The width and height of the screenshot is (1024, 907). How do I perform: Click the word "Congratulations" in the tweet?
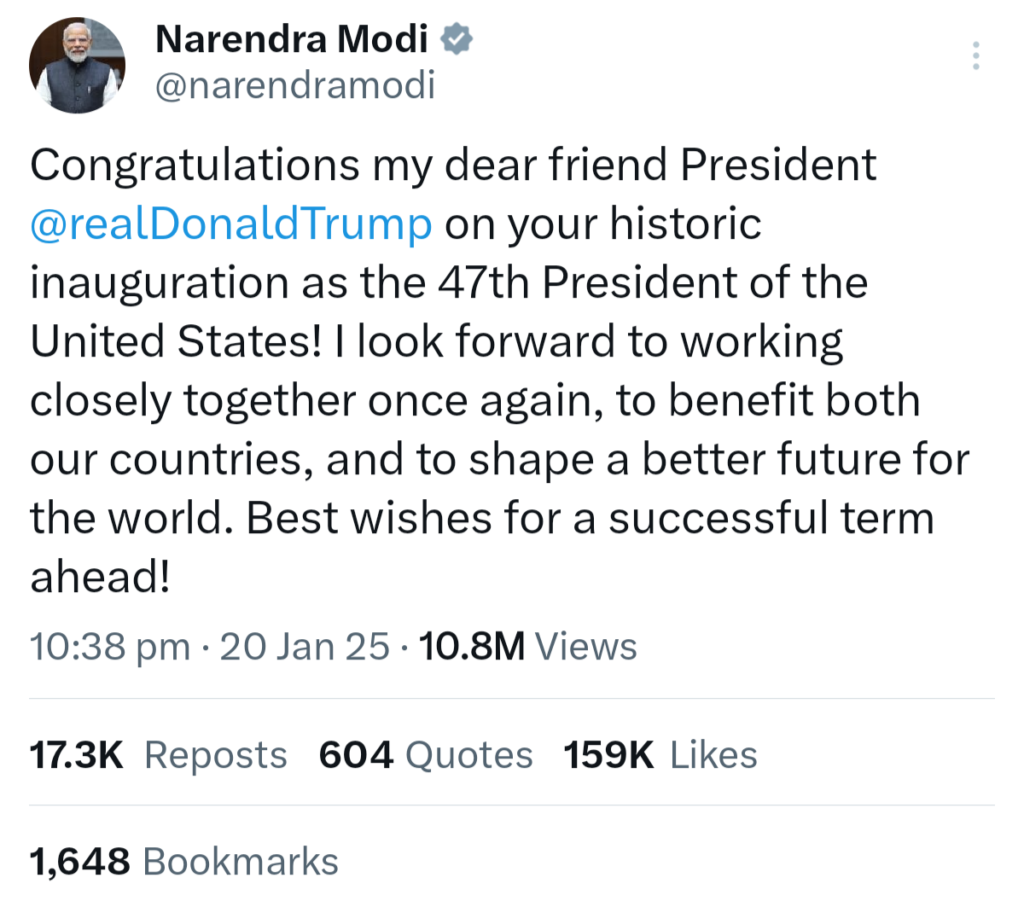click(195, 165)
